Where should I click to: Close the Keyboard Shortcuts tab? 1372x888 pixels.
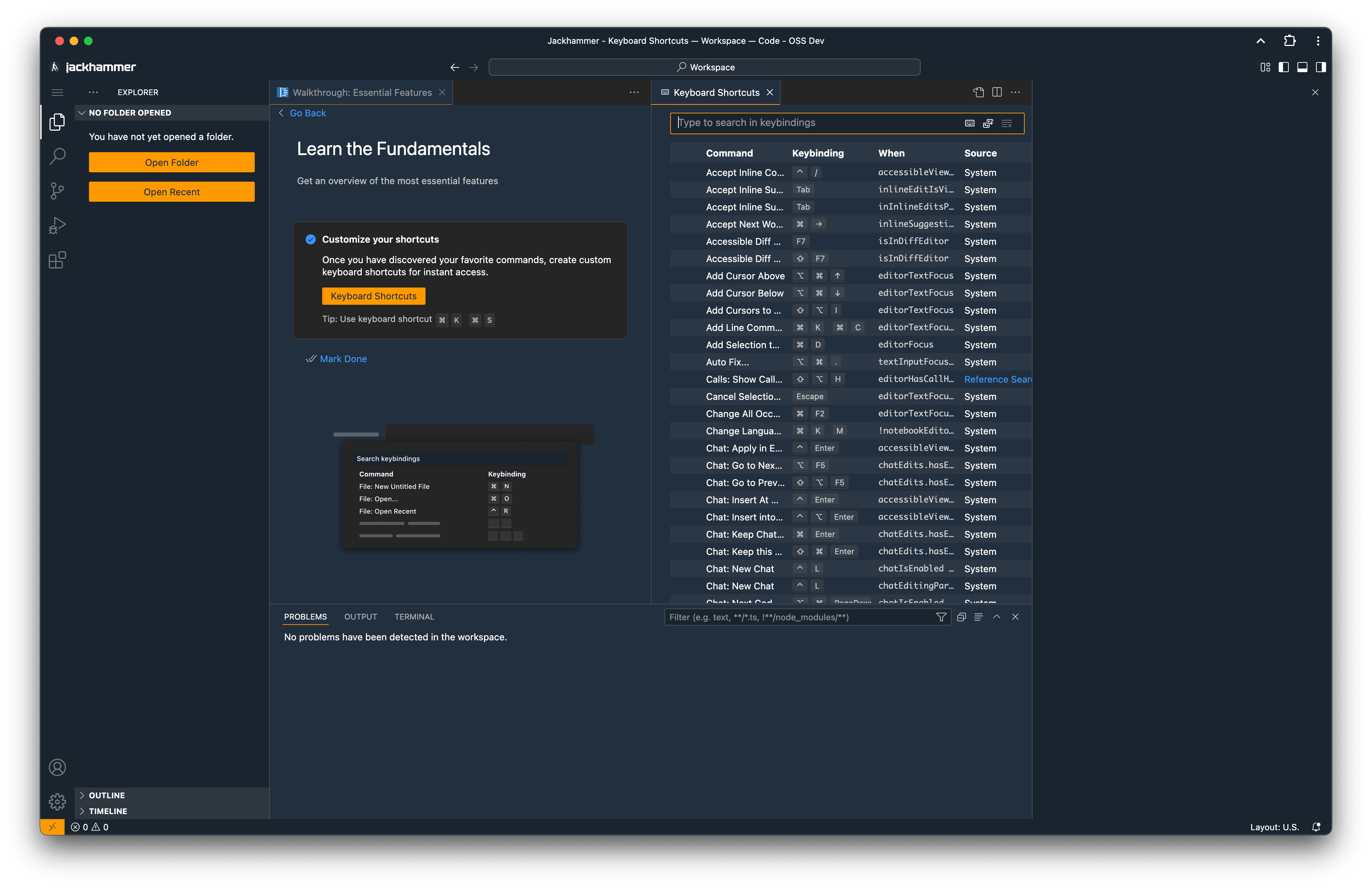click(x=769, y=92)
